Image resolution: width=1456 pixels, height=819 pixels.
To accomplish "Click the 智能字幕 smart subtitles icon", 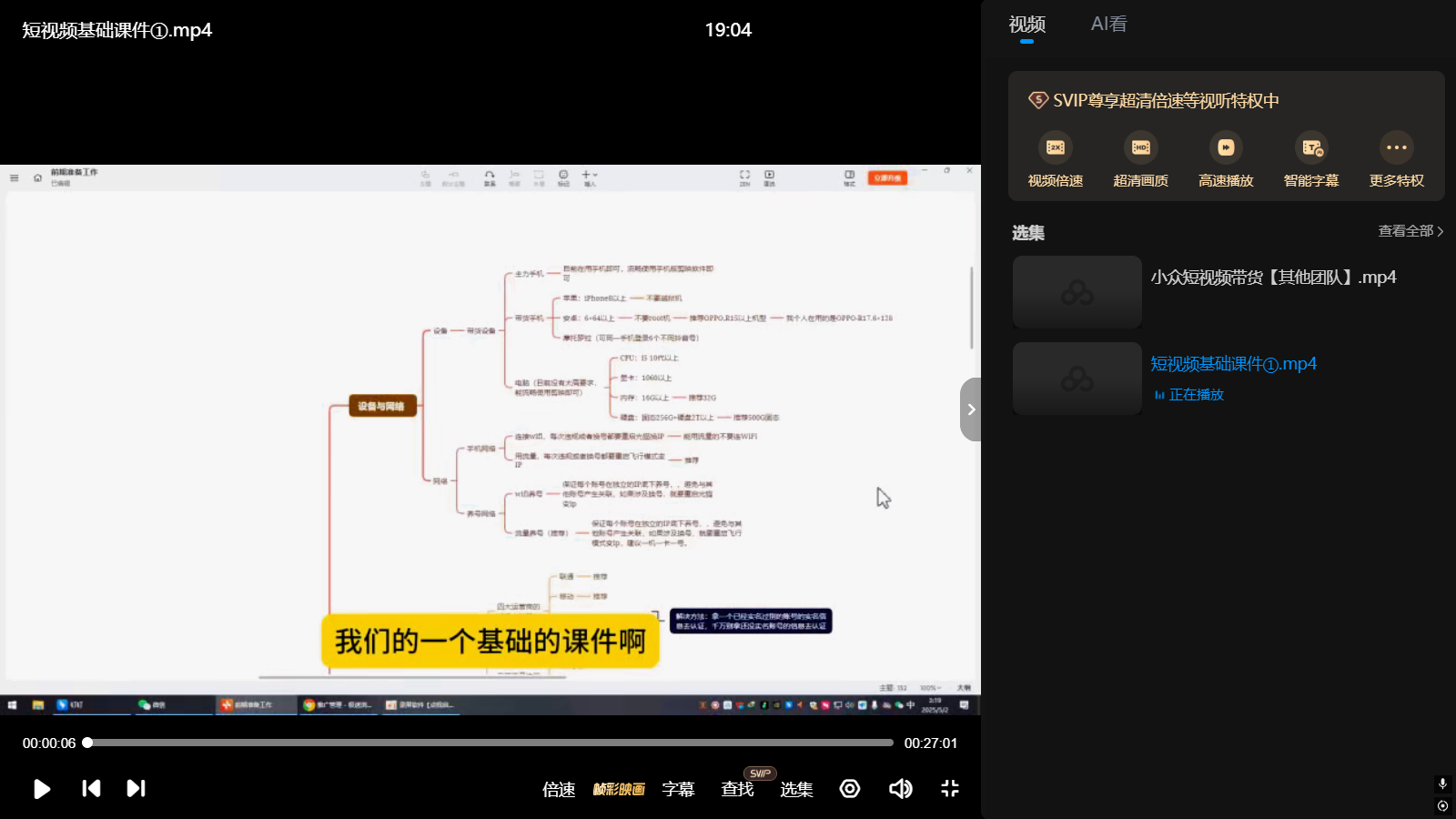I will coord(1311,147).
